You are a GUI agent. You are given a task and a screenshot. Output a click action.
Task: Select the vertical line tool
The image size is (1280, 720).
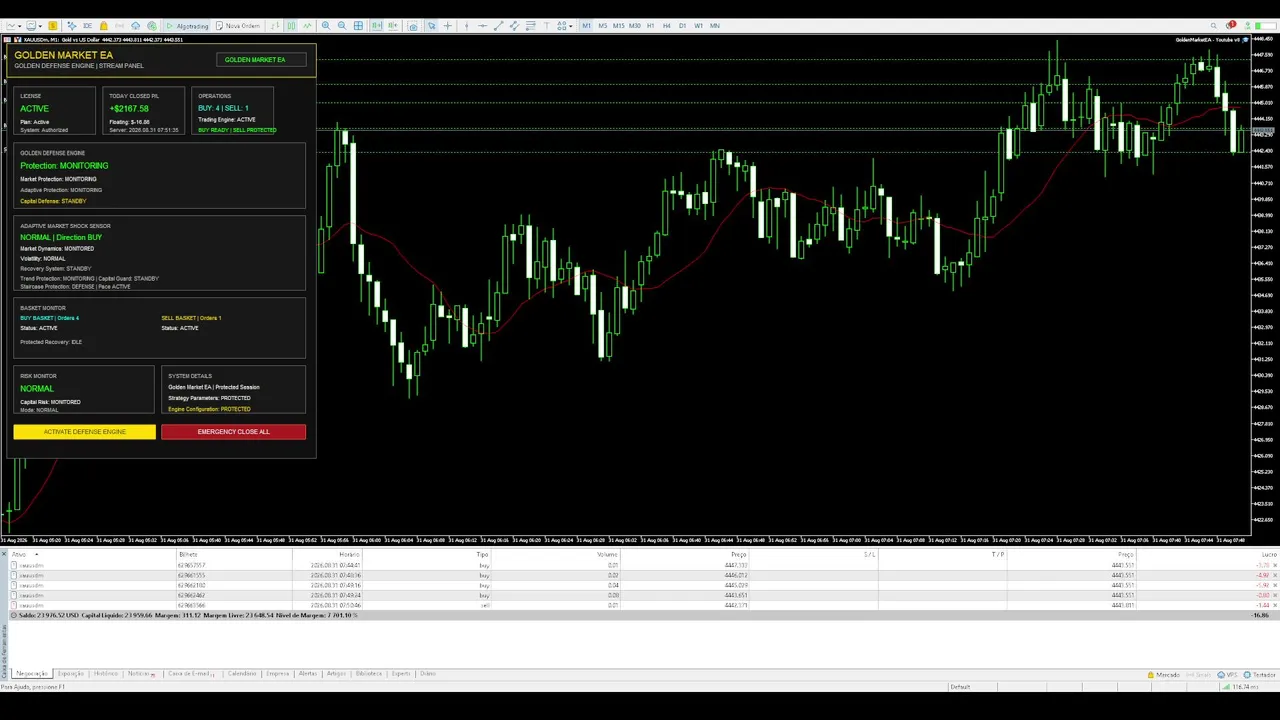pyautogui.click(x=466, y=26)
